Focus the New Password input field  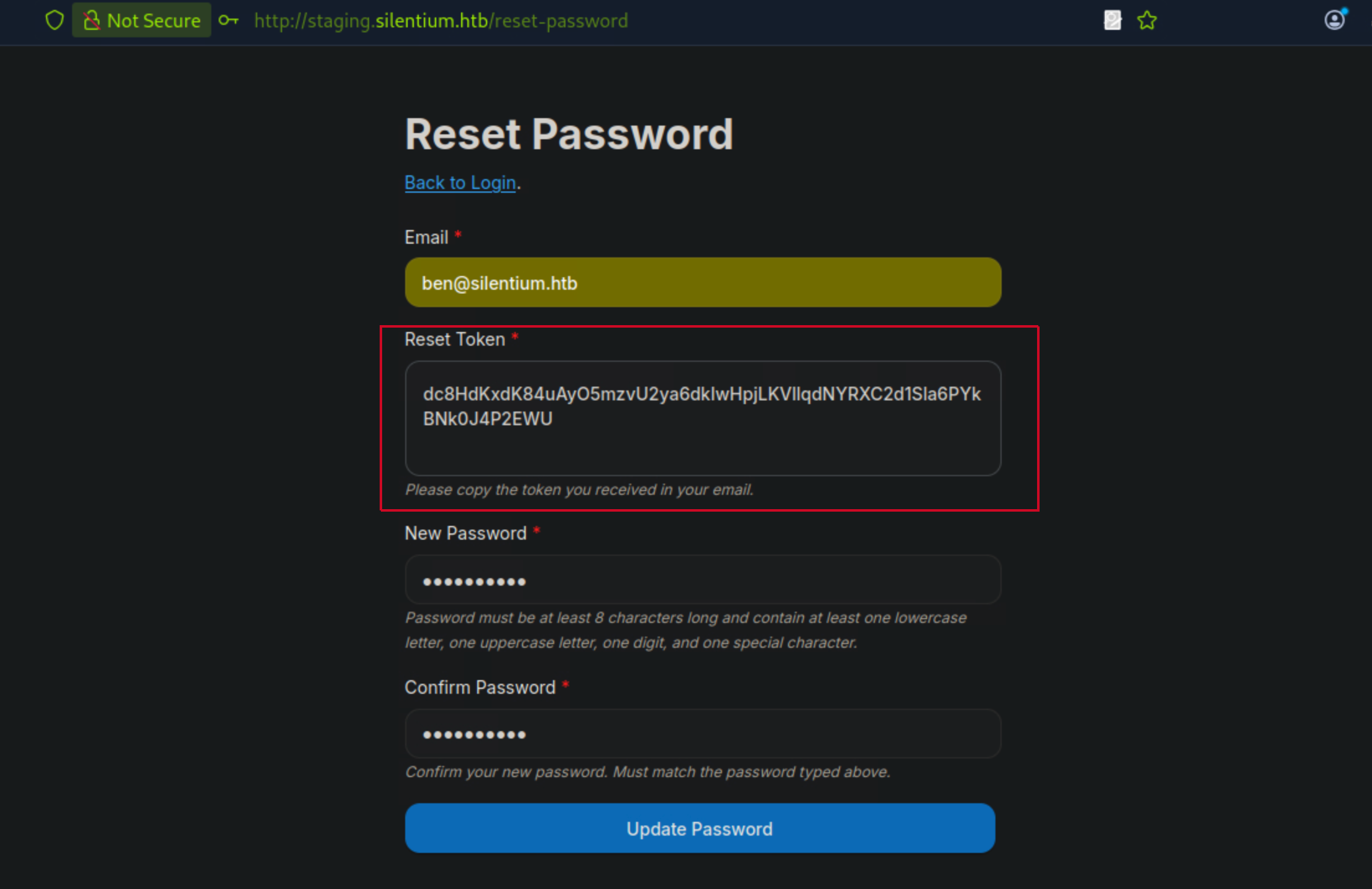(x=703, y=580)
